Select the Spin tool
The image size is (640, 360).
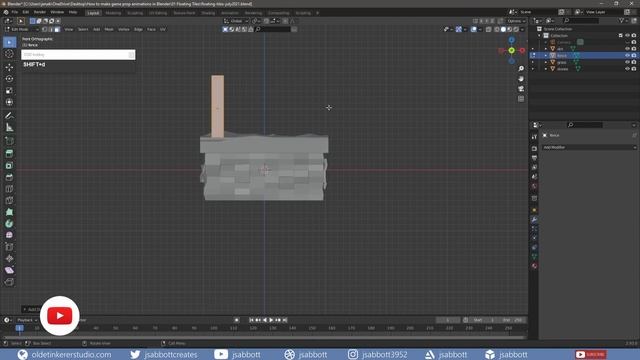[9, 224]
